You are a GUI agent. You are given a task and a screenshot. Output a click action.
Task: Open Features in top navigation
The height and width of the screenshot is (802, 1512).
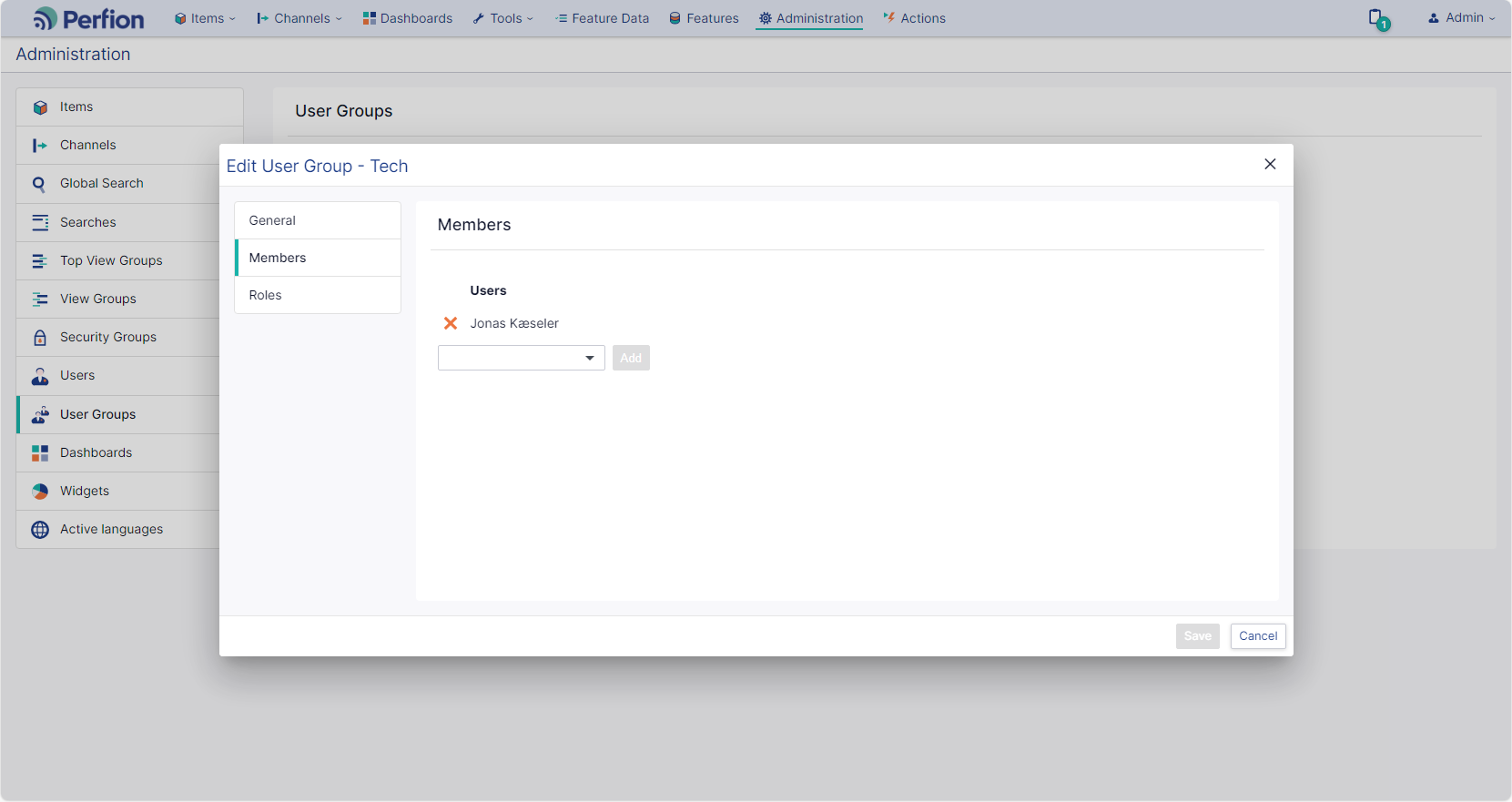pyautogui.click(x=704, y=18)
